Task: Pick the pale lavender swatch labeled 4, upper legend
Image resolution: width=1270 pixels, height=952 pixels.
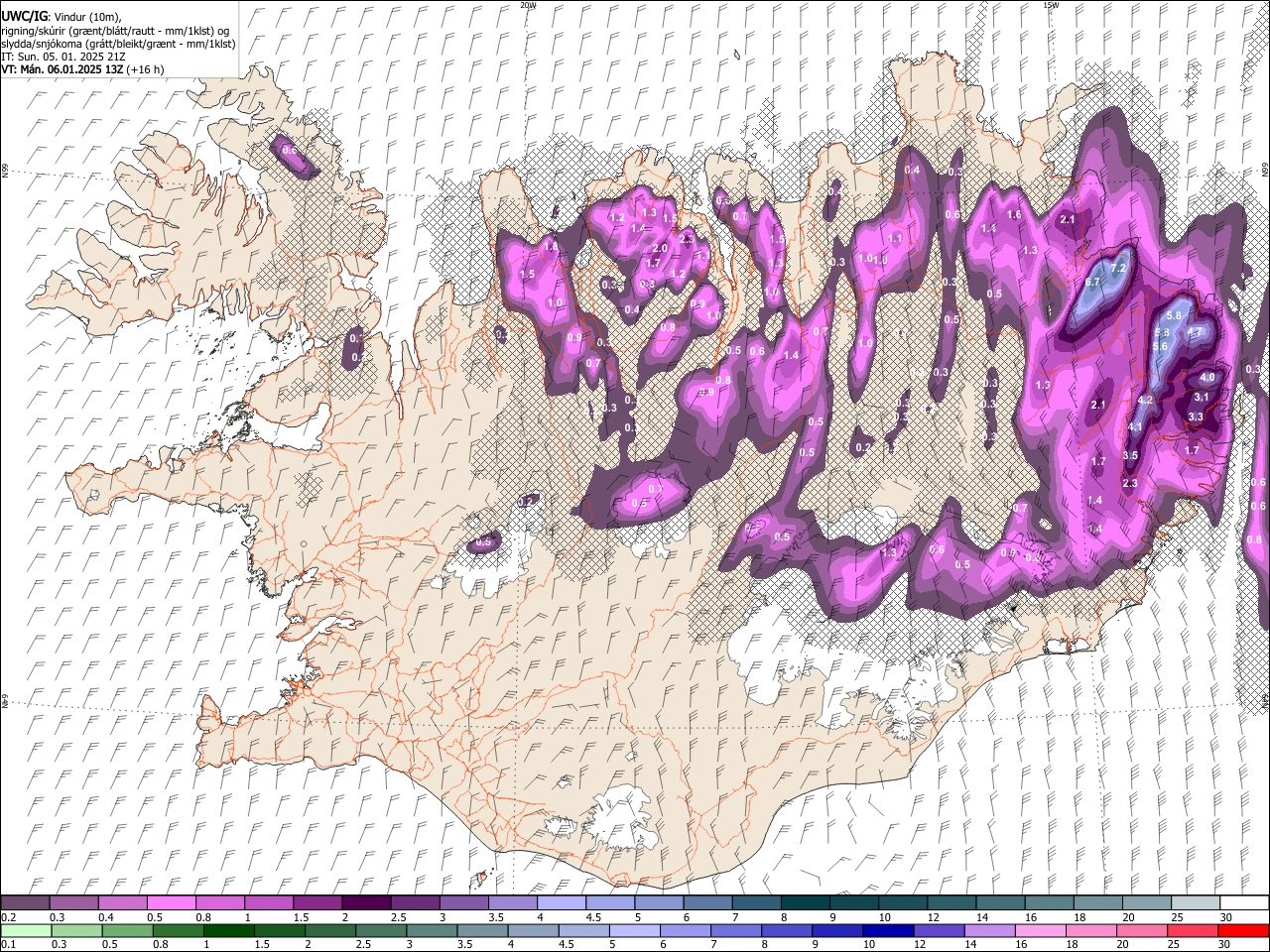Action: 562,903
